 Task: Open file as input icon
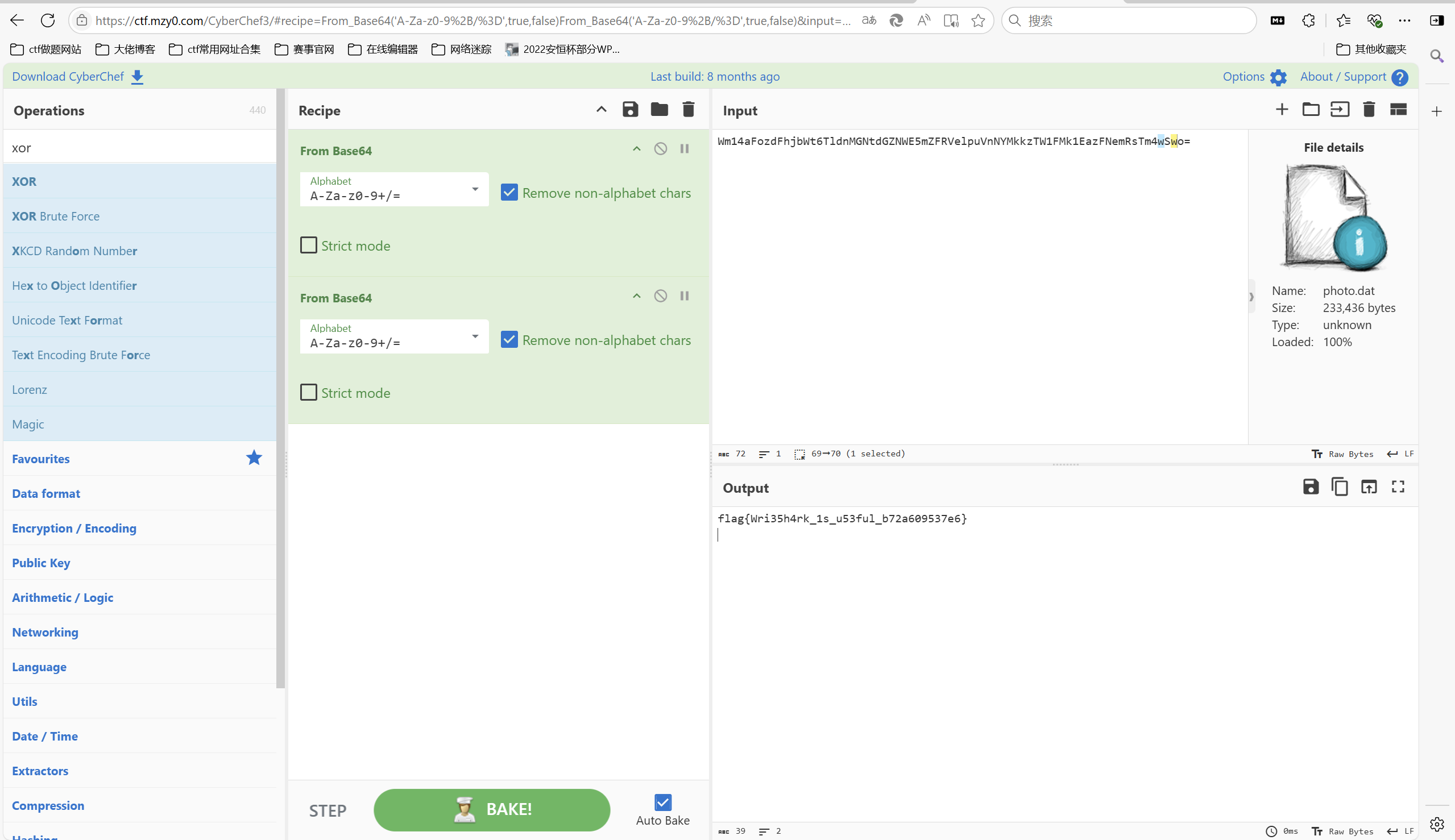pyautogui.click(x=1340, y=109)
